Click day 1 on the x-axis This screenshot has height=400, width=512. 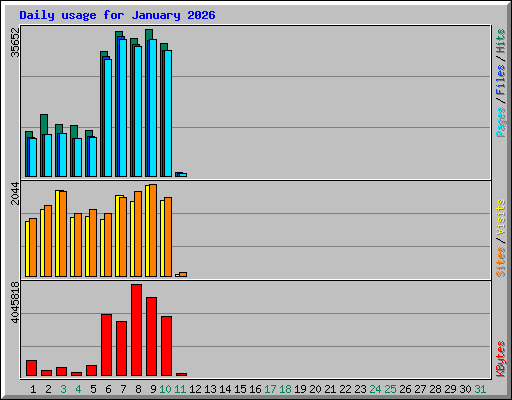[33, 389]
